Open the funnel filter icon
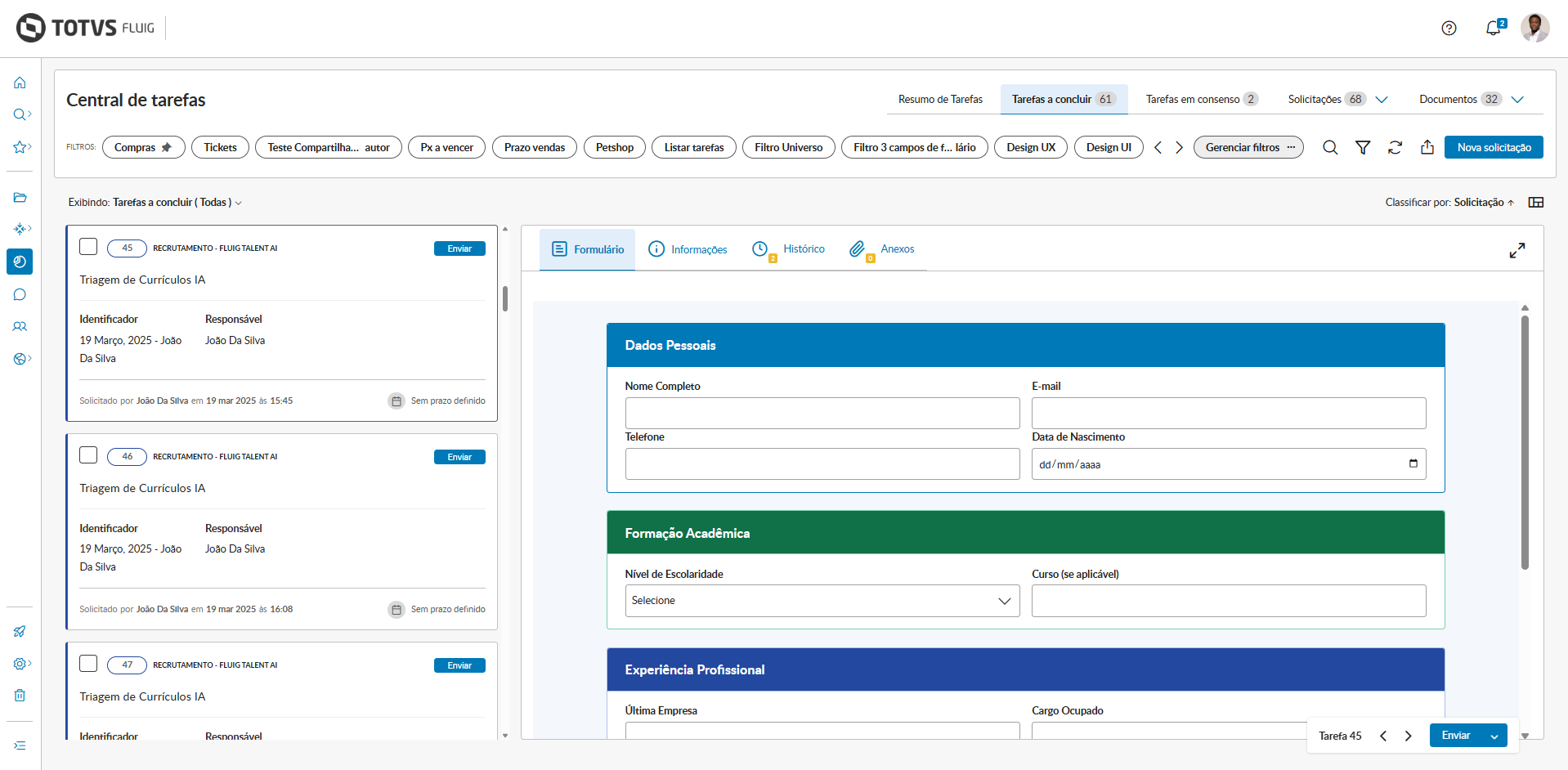The height and width of the screenshot is (770, 1568). 1363,147
